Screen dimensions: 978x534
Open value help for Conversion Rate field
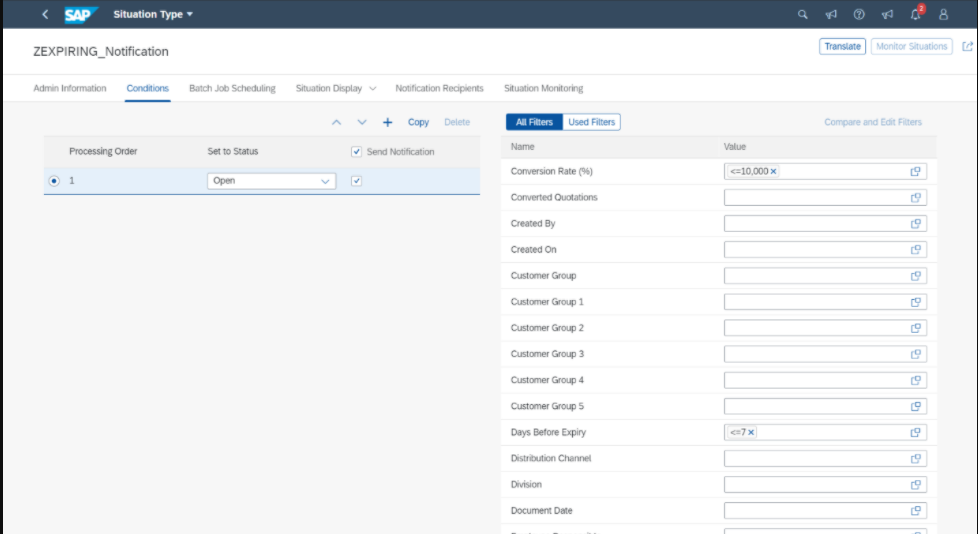[x=915, y=171]
